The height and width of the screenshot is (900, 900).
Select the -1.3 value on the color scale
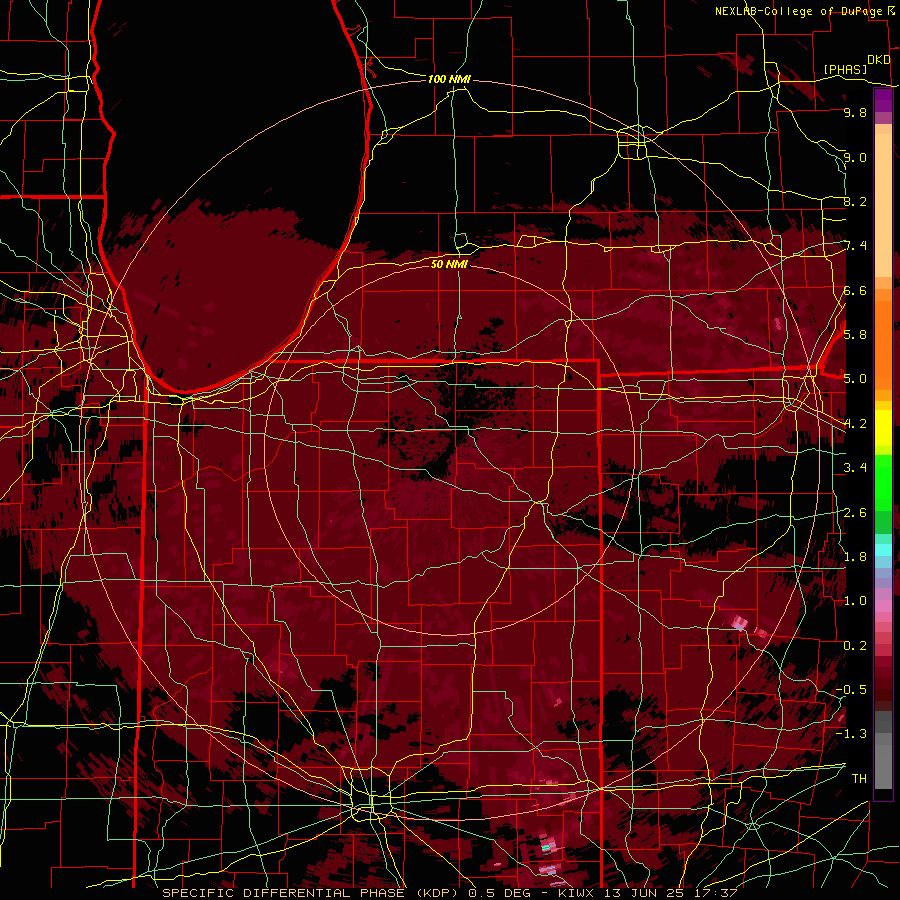(851, 734)
